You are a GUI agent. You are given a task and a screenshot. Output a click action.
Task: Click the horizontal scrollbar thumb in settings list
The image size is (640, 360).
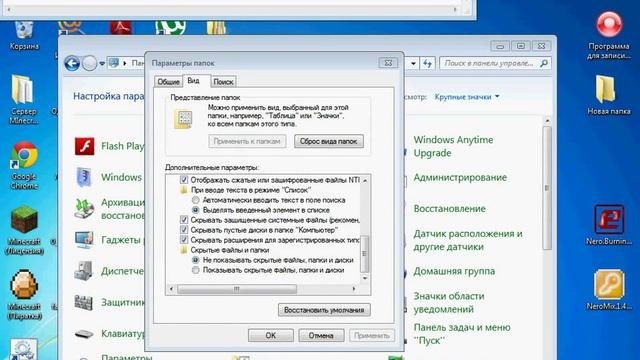tap(237, 289)
